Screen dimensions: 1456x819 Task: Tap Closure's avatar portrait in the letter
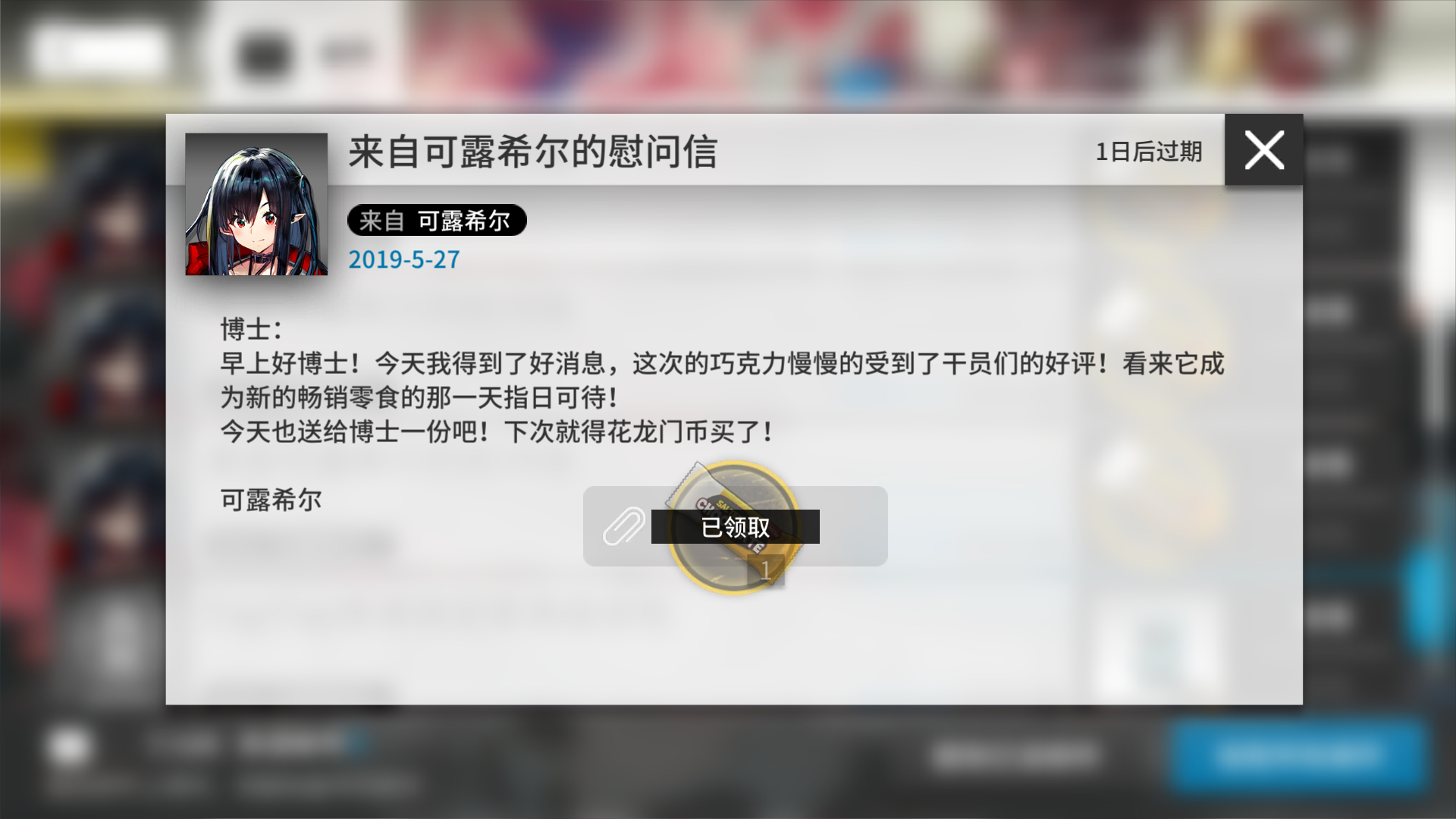click(x=256, y=204)
